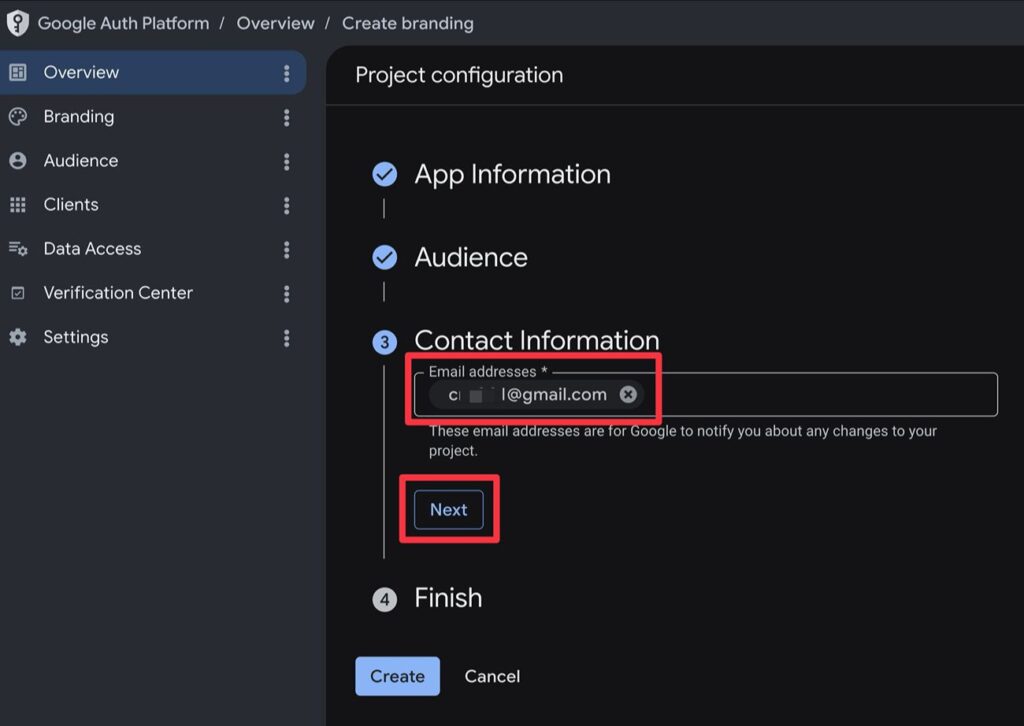This screenshot has width=1024, height=726.
Task: Open Data Access in the sidebar
Action: click(x=152, y=249)
